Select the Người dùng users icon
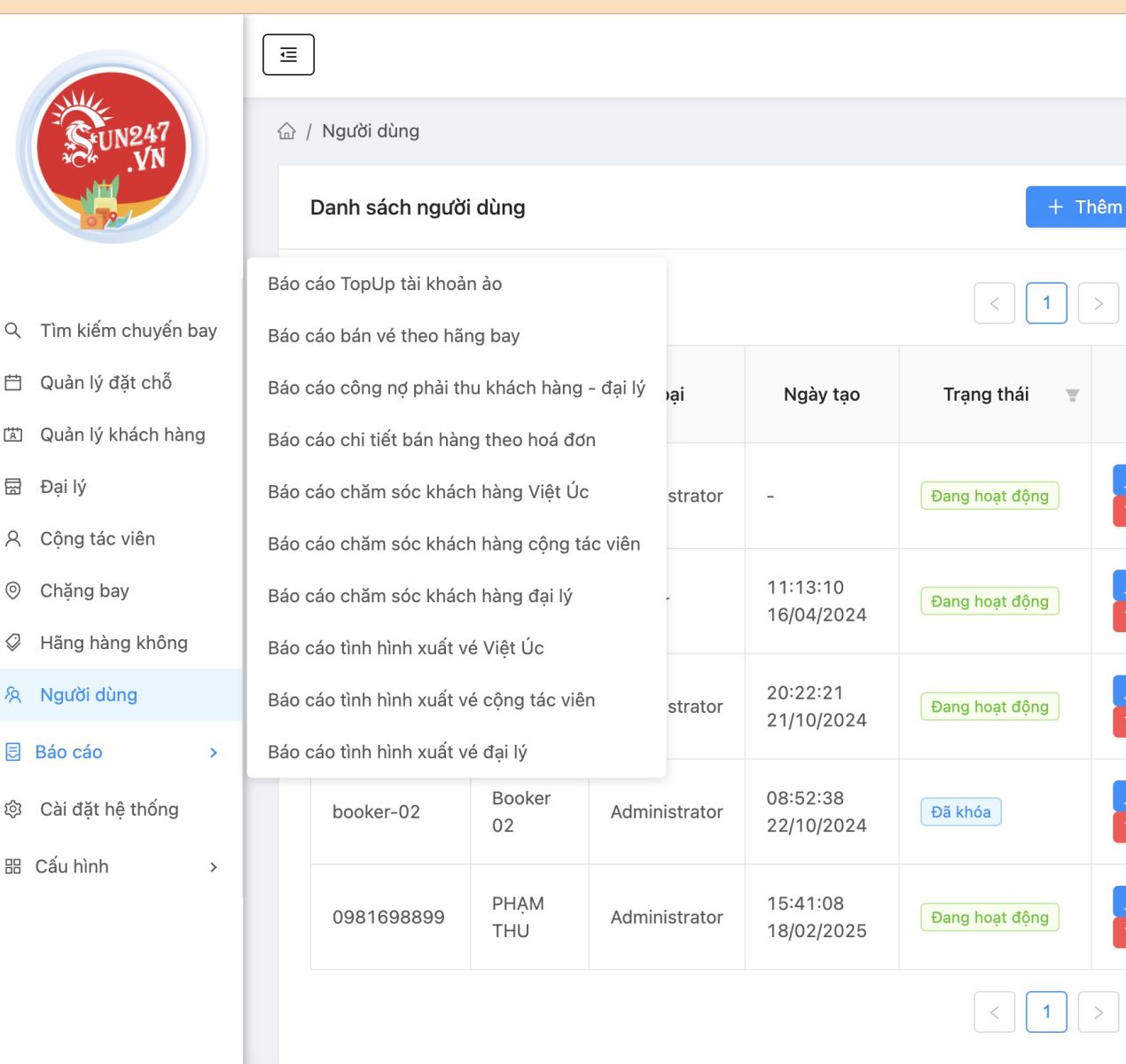 (x=13, y=695)
